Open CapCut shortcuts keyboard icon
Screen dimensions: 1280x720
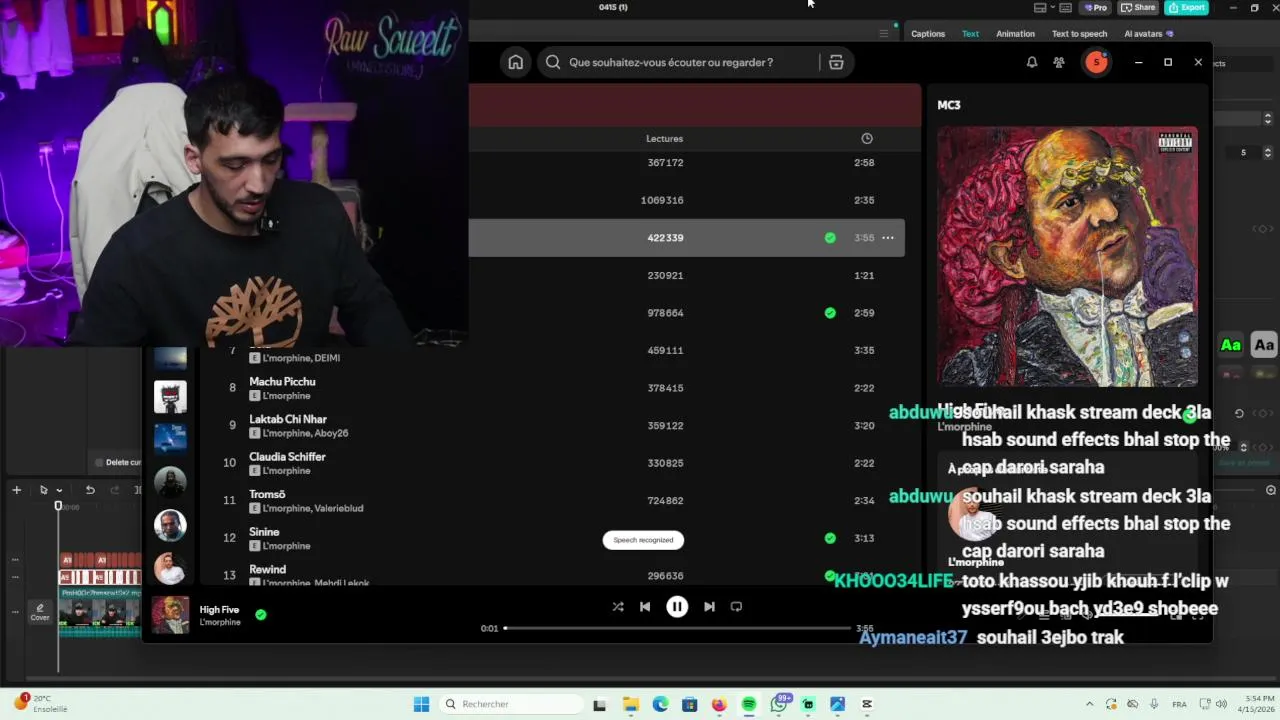1066,8
